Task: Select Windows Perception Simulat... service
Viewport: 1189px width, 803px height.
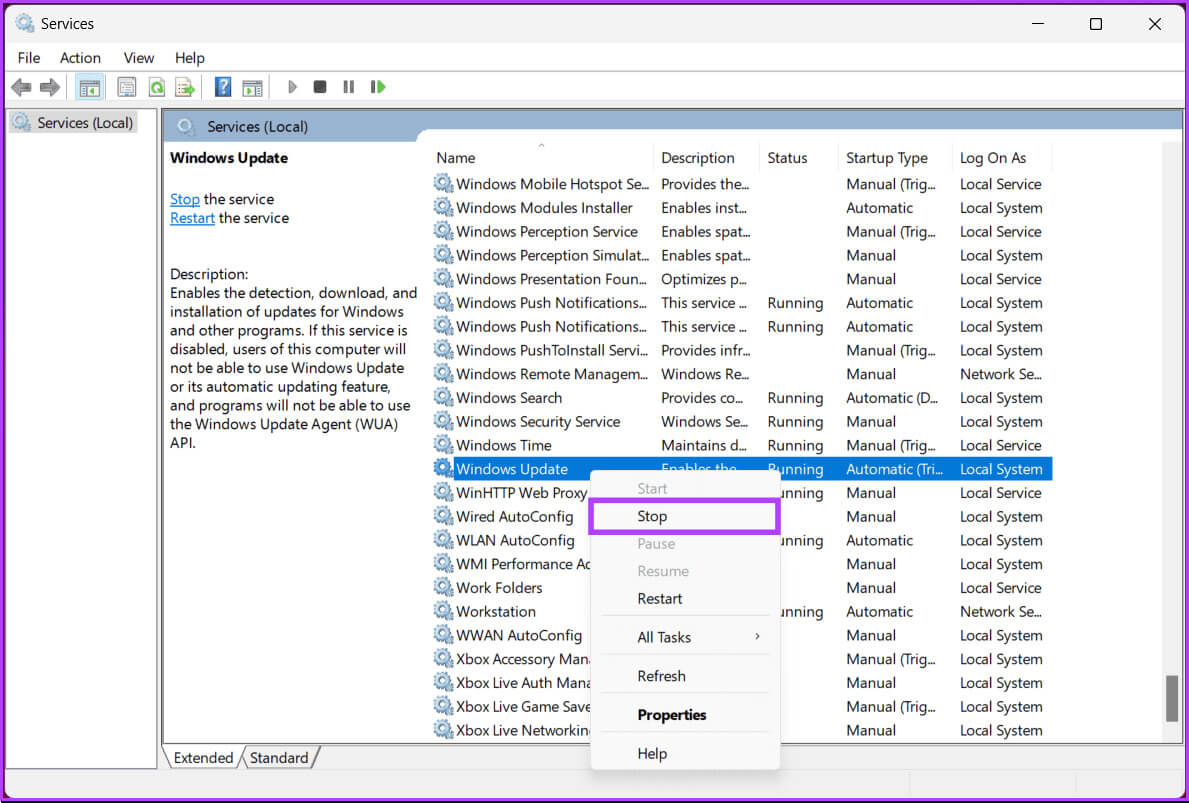Action: (x=552, y=255)
